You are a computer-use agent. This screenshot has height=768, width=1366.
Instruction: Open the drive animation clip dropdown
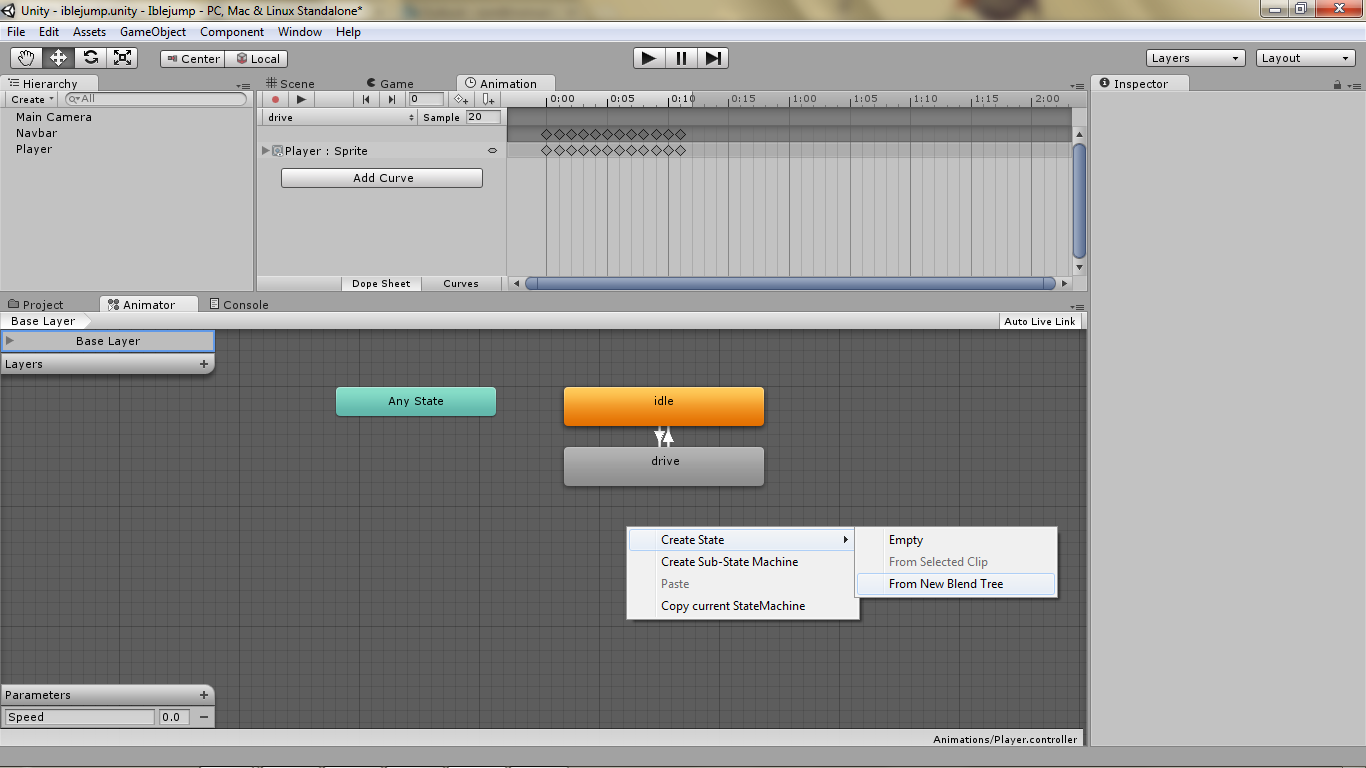[x=341, y=117]
